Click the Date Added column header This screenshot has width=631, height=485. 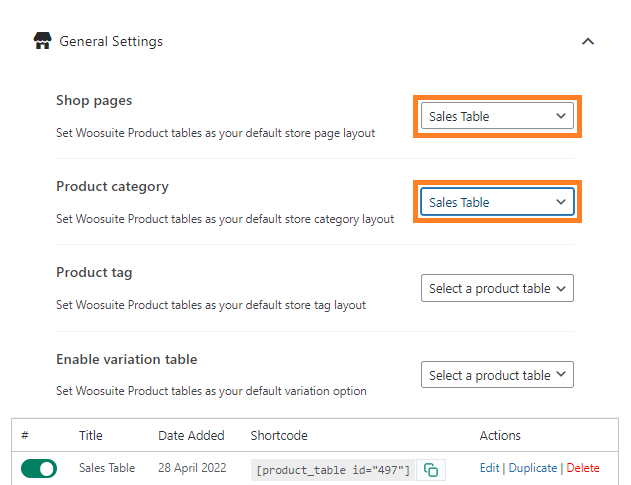[191, 435]
